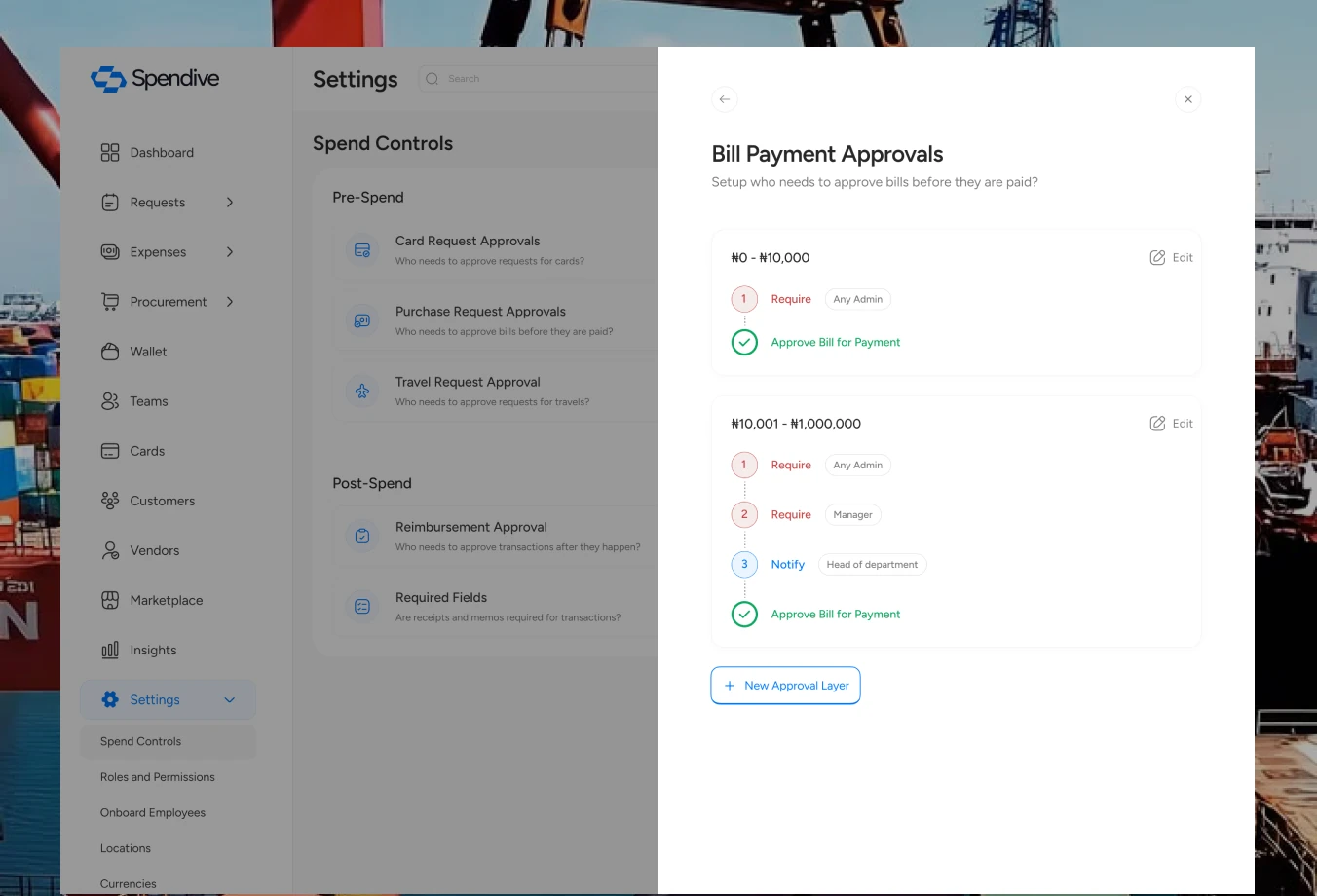Go to Onboard Employees submenu item
Image resolution: width=1317 pixels, height=896 pixels.
[x=153, y=813]
